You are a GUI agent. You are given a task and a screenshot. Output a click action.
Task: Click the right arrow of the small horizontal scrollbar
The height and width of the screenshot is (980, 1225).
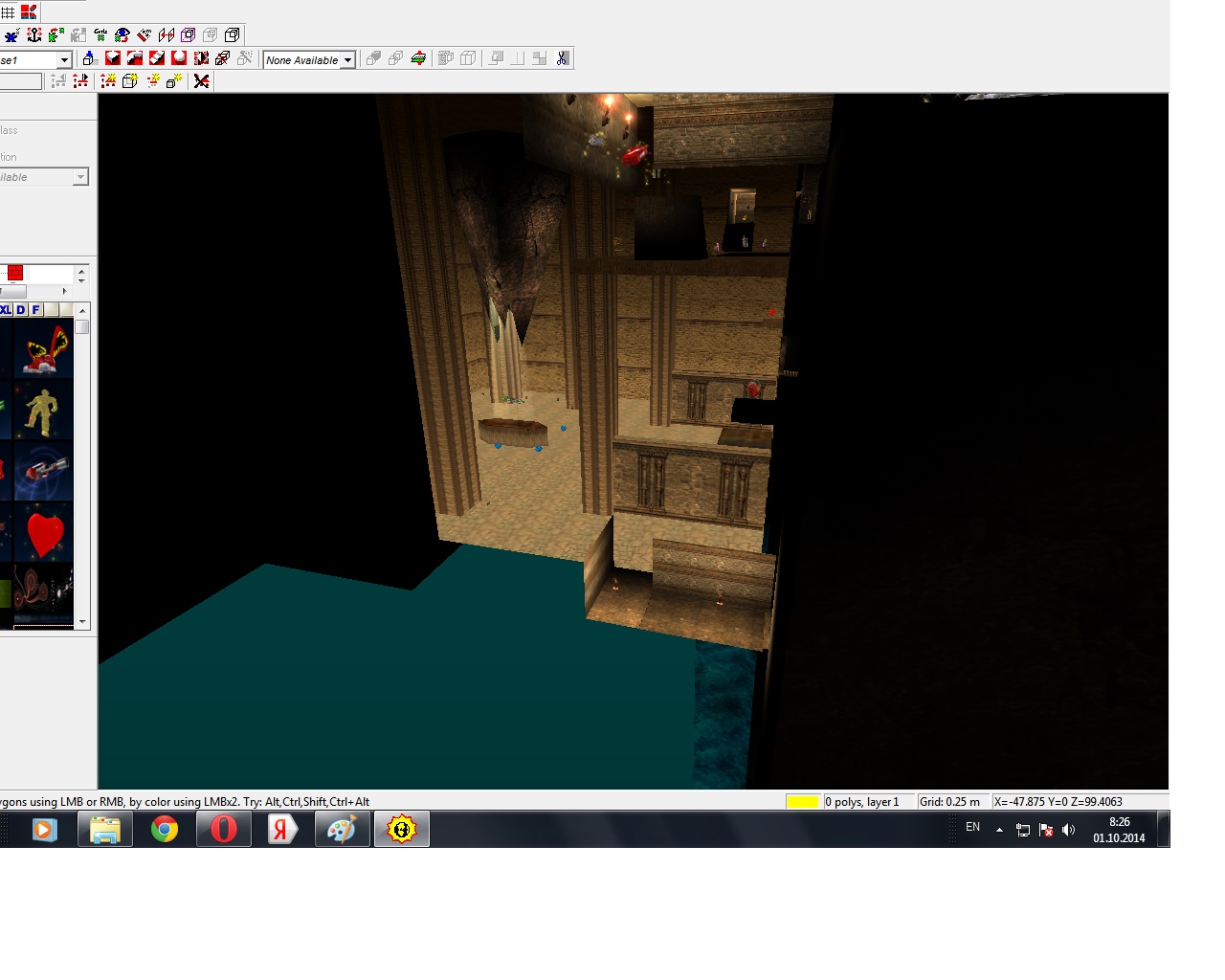[x=64, y=291]
